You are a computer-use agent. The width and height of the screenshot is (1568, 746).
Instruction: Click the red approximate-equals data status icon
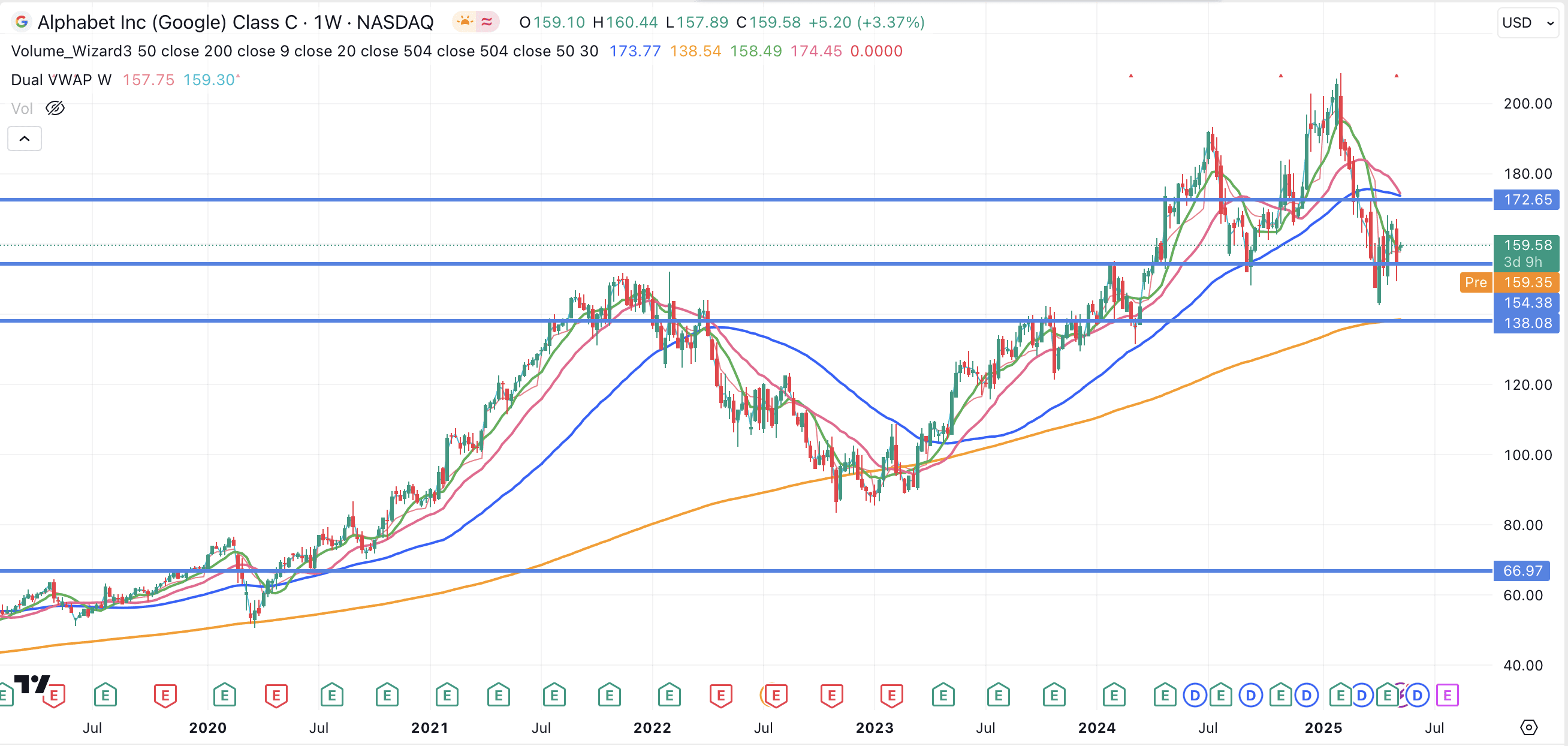point(487,23)
